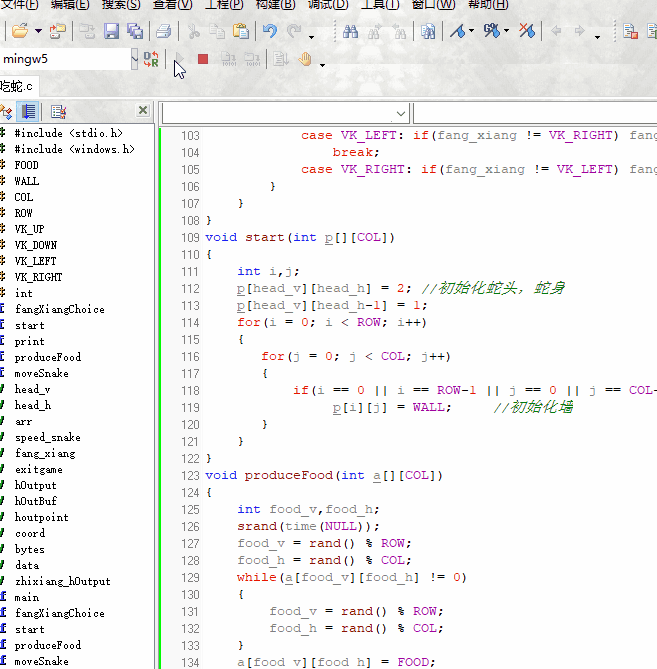657x669 pixels.
Task: Click the red-crossed stop-build icon
Action: tap(527, 31)
